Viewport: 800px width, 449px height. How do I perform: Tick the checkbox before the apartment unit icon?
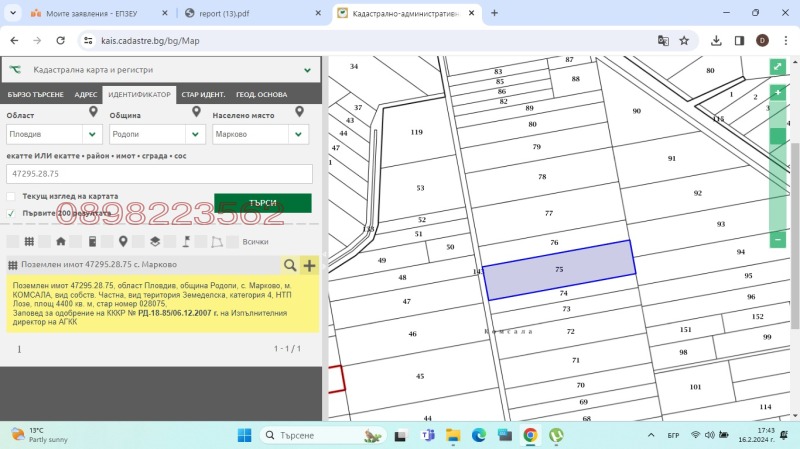pyautogui.click(x=76, y=241)
